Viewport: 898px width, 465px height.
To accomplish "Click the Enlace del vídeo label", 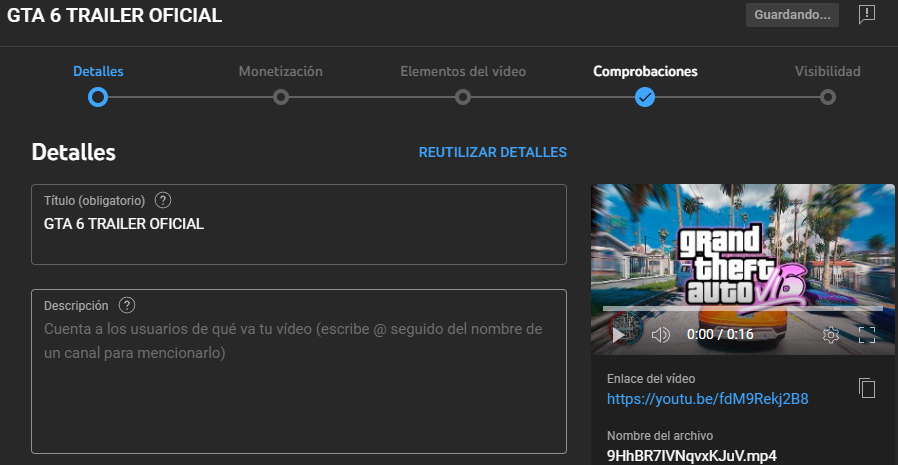I will pyautogui.click(x=651, y=379).
